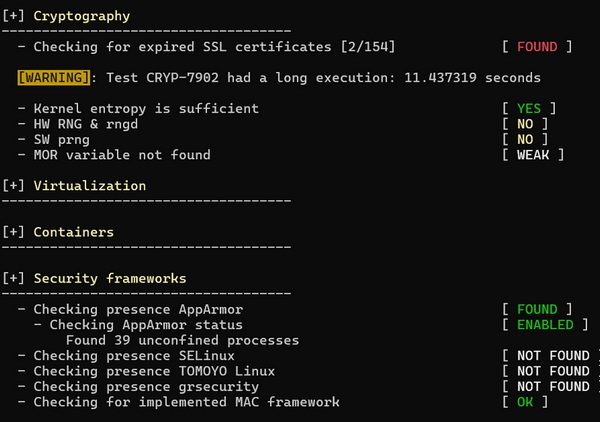The image size is (600, 422).
Task: Click the NOT FOUND status for SELinux
Action: click(x=553, y=356)
